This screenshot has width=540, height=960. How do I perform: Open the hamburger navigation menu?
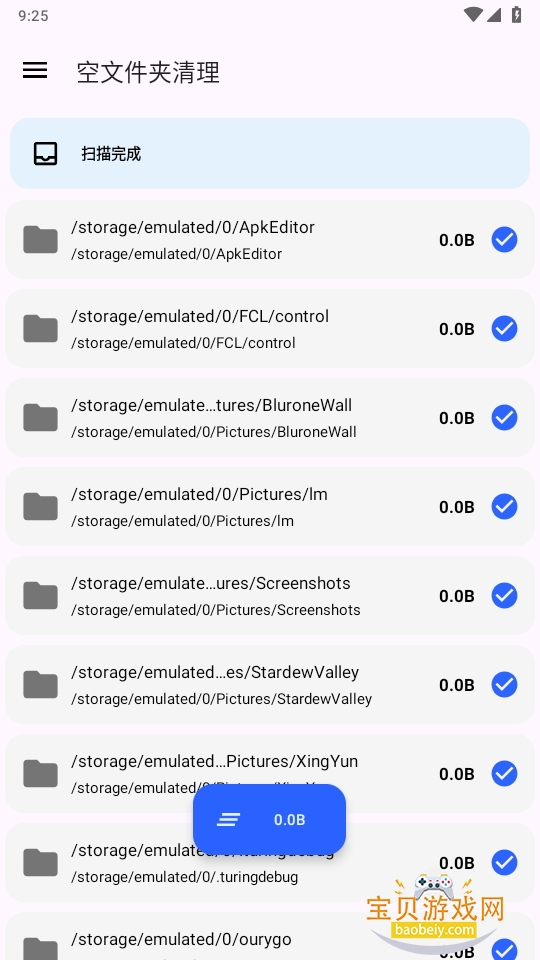(35, 70)
